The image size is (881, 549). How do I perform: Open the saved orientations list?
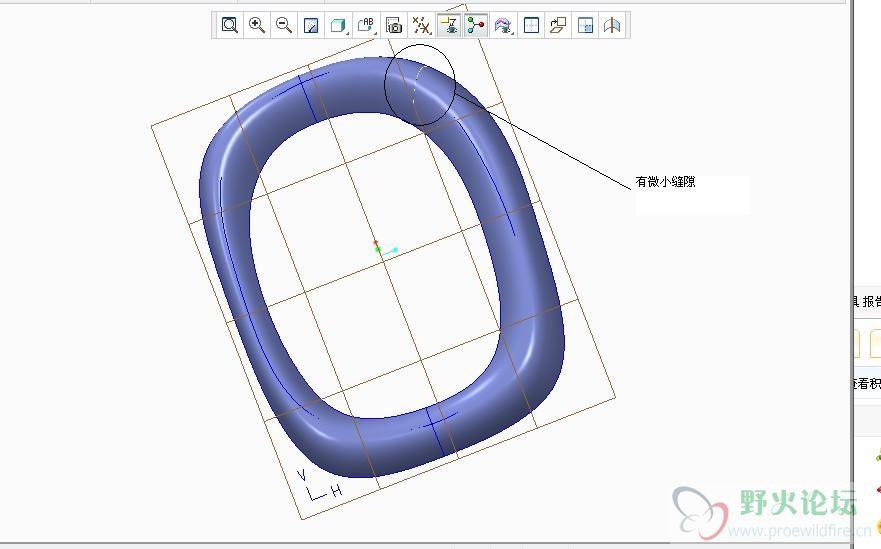pos(366,25)
